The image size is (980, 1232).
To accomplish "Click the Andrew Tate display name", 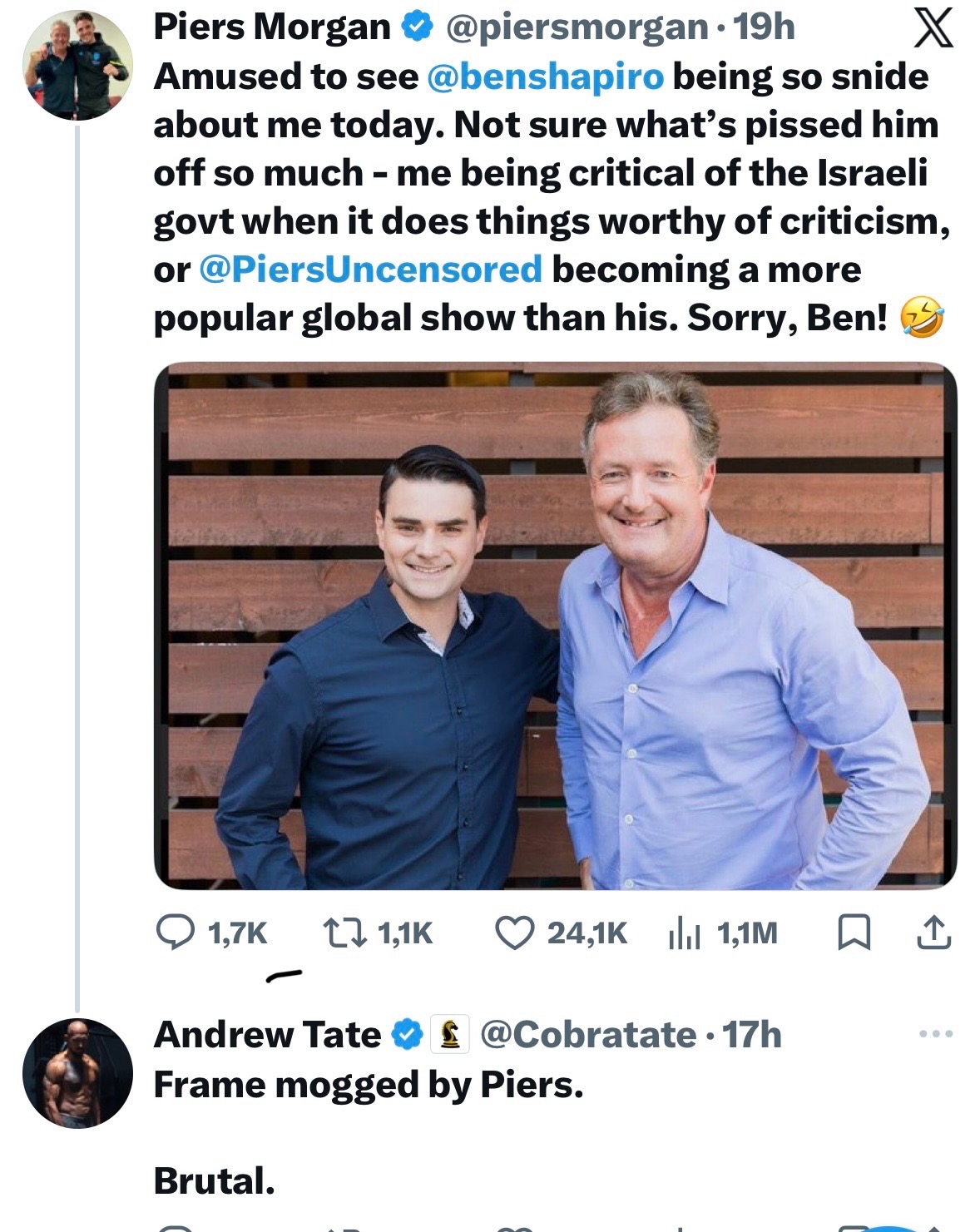I will (267, 1035).
